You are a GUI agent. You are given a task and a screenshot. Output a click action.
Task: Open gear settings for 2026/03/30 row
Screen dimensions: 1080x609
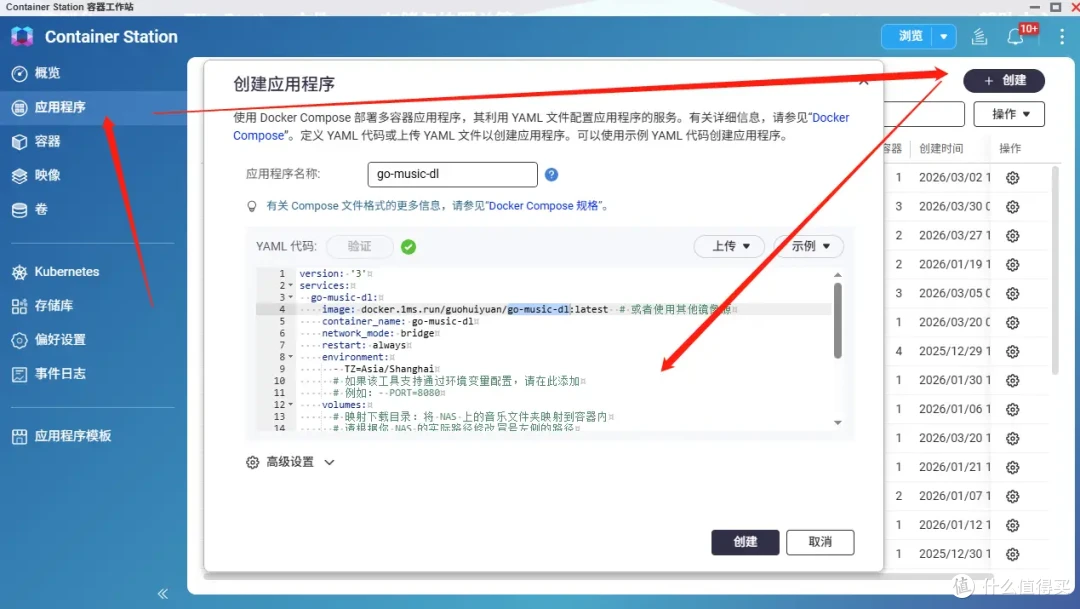pos(1012,207)
